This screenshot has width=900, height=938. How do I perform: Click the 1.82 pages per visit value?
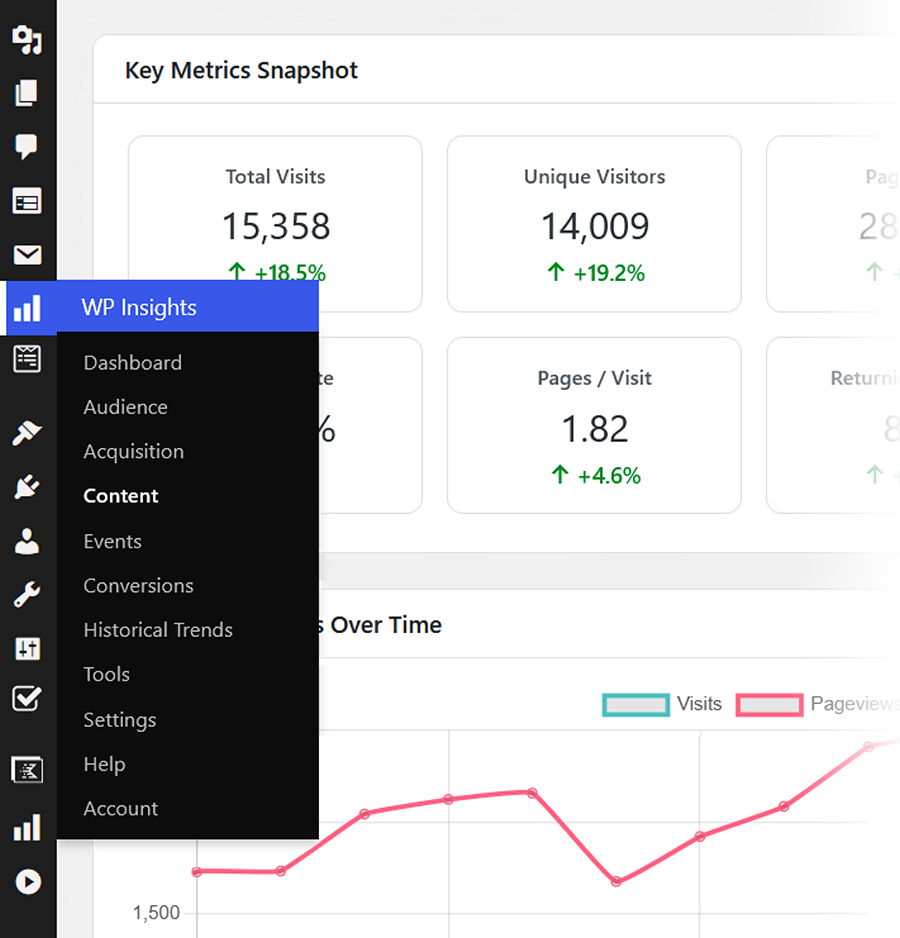click(595, 430)
